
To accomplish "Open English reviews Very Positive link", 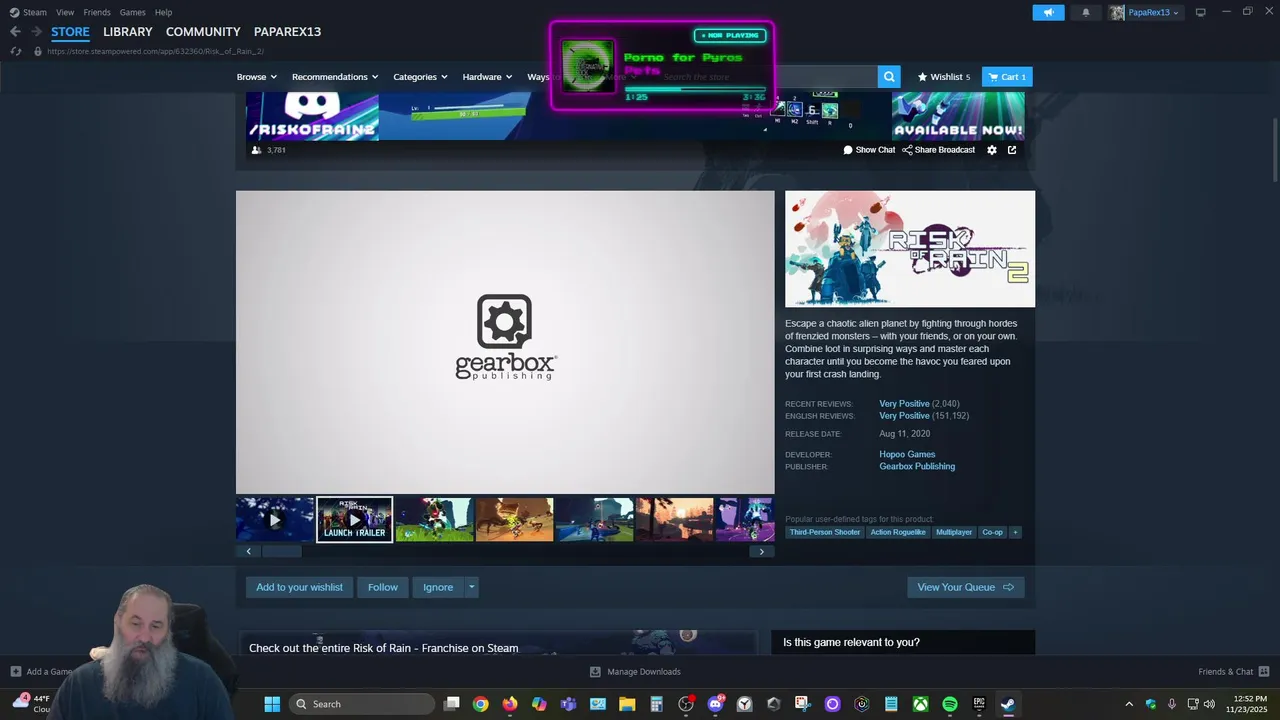I will 904,416.
